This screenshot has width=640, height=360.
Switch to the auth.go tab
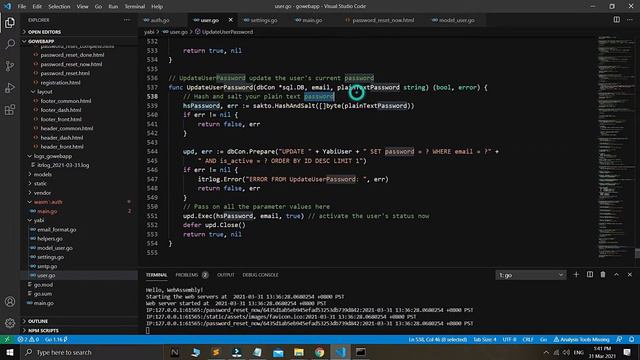click(160, 20)
